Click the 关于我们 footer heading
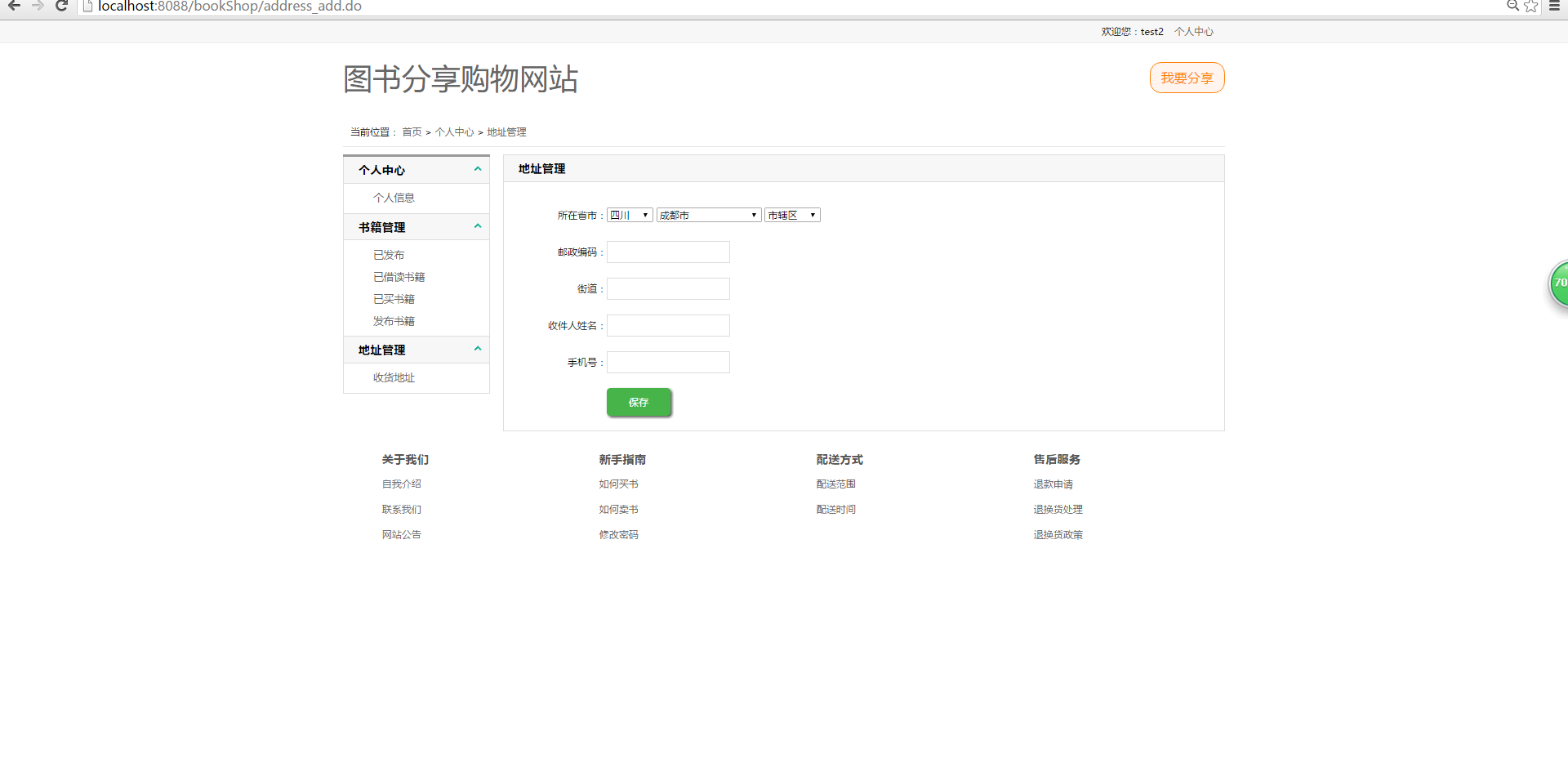This screenshot has height=776, width=1568. pyautogui.click(x=405, y=460)
